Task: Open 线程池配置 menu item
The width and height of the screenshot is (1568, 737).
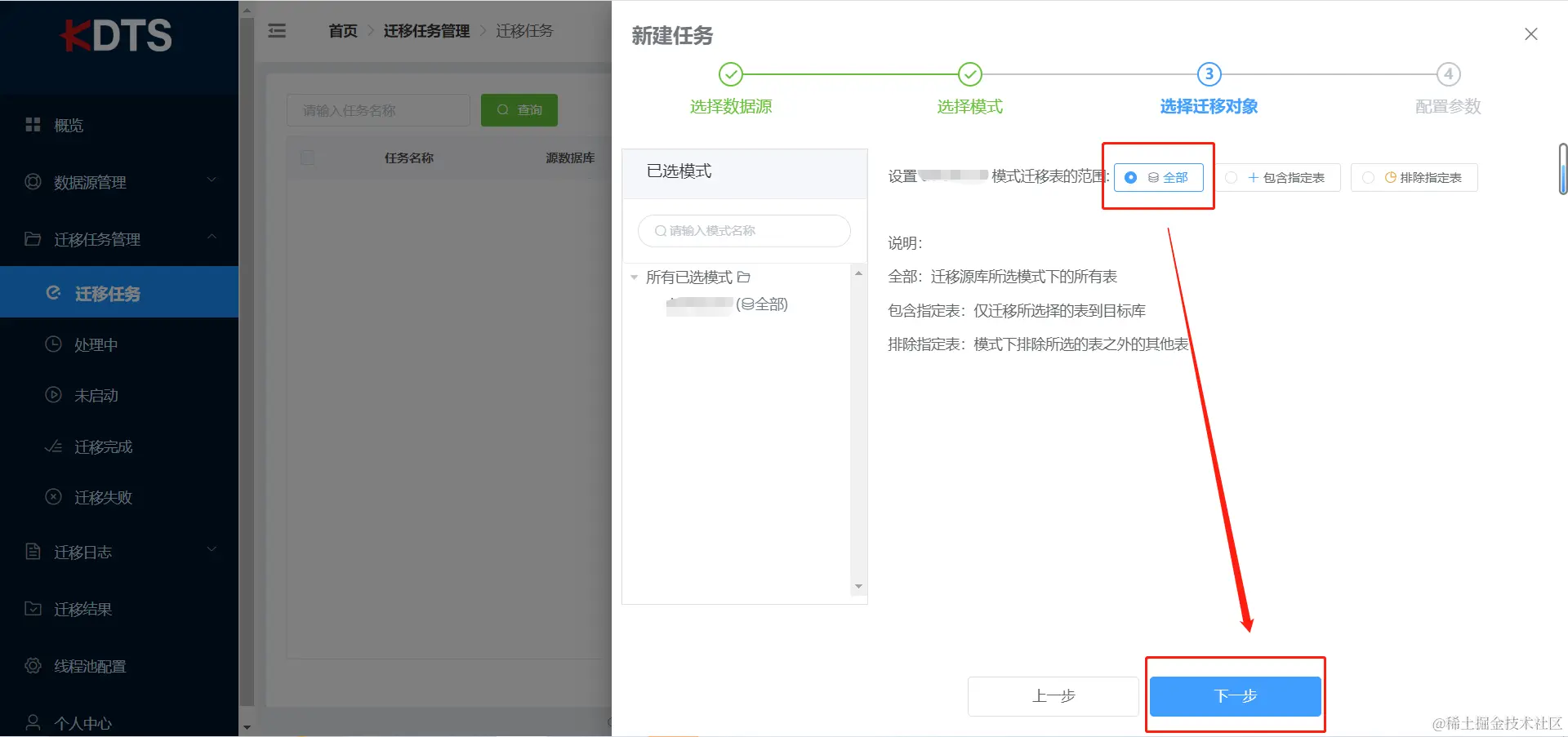Action: (119, 666)
